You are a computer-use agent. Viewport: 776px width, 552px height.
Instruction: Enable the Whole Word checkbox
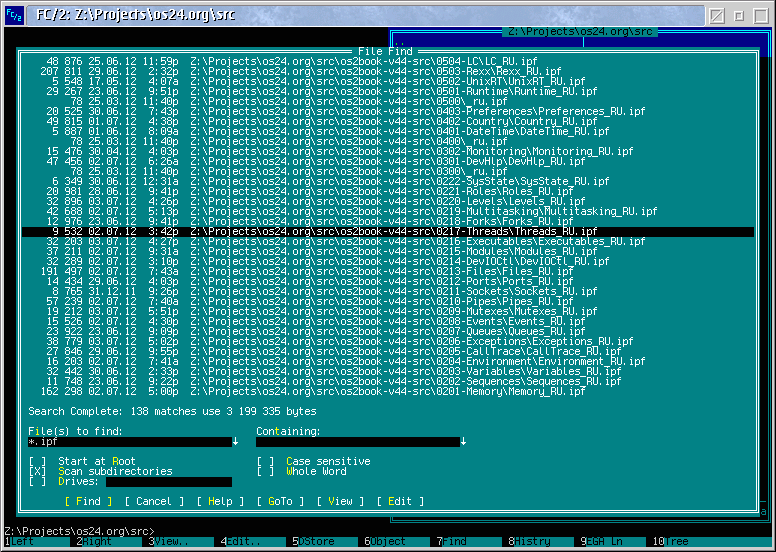(x=266, y=471)
